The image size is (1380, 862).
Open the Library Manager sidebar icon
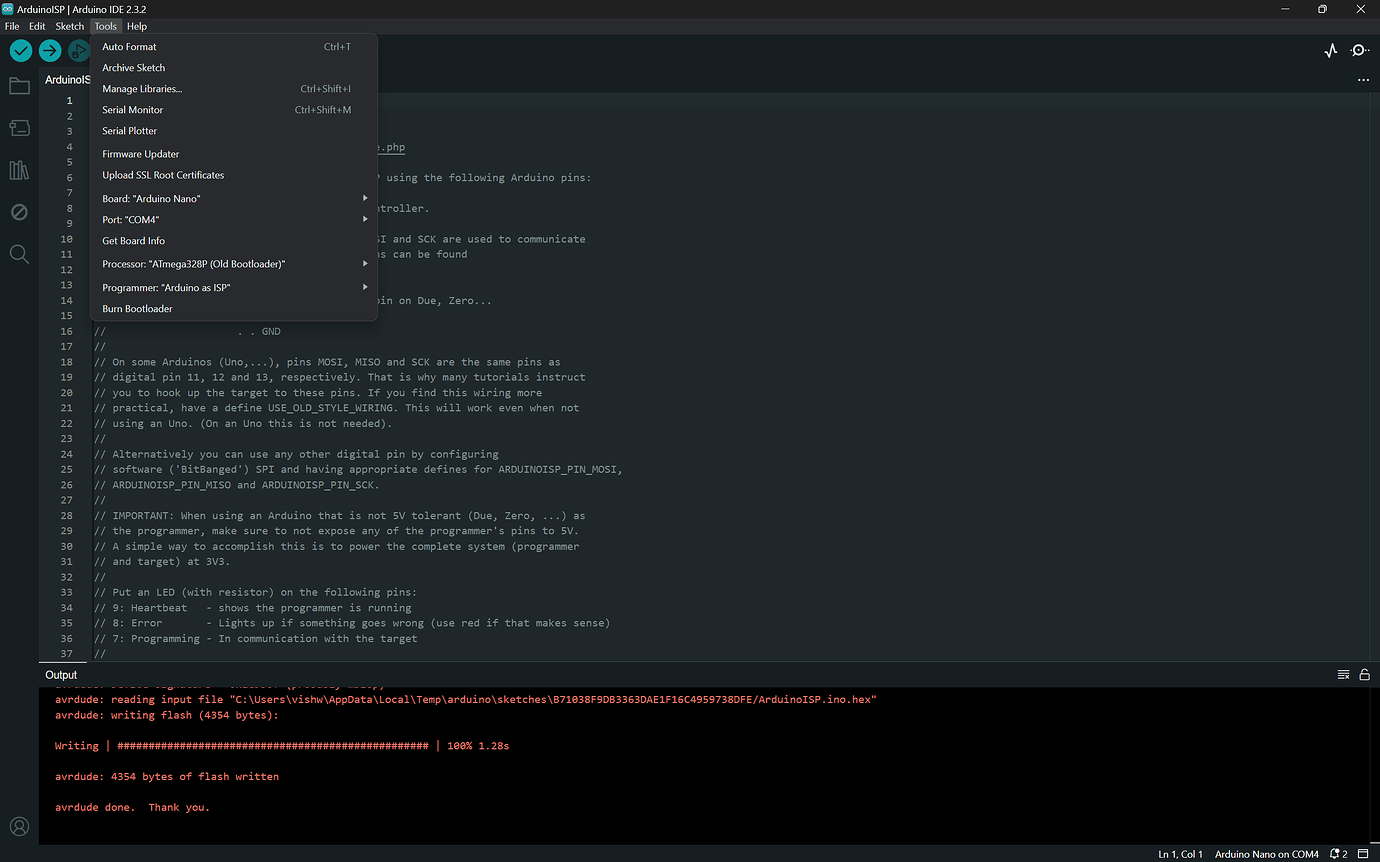(19, 170)
